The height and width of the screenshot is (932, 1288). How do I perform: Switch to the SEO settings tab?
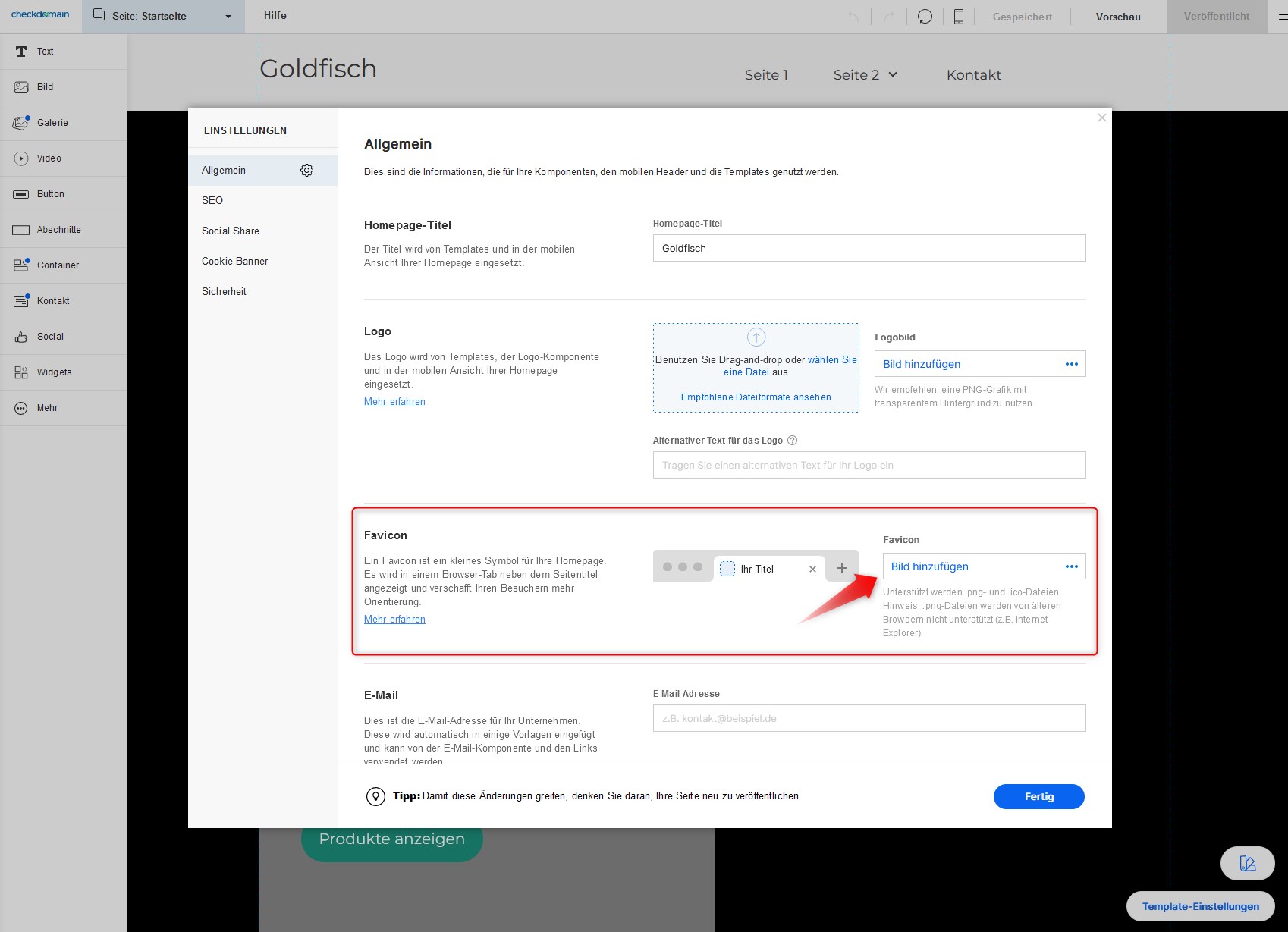212,201
